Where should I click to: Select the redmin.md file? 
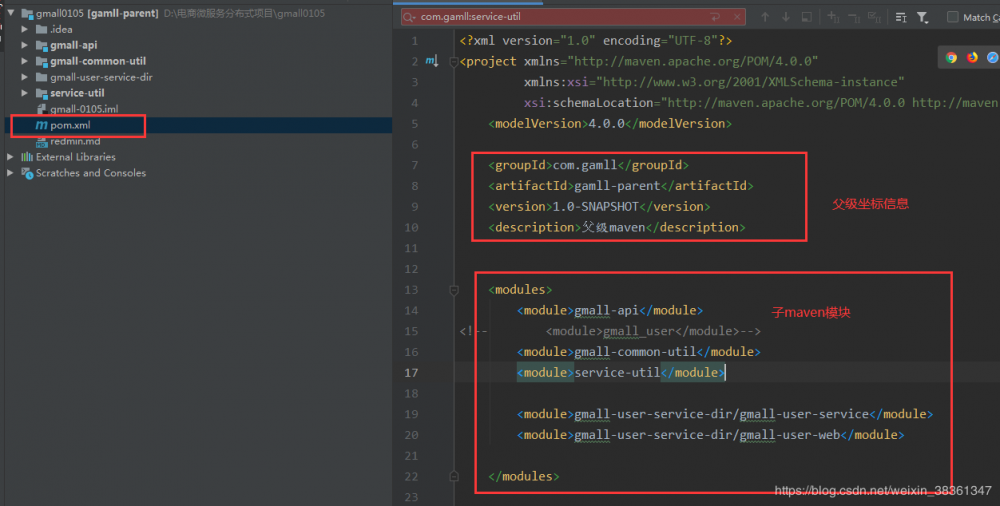point(76,141)
